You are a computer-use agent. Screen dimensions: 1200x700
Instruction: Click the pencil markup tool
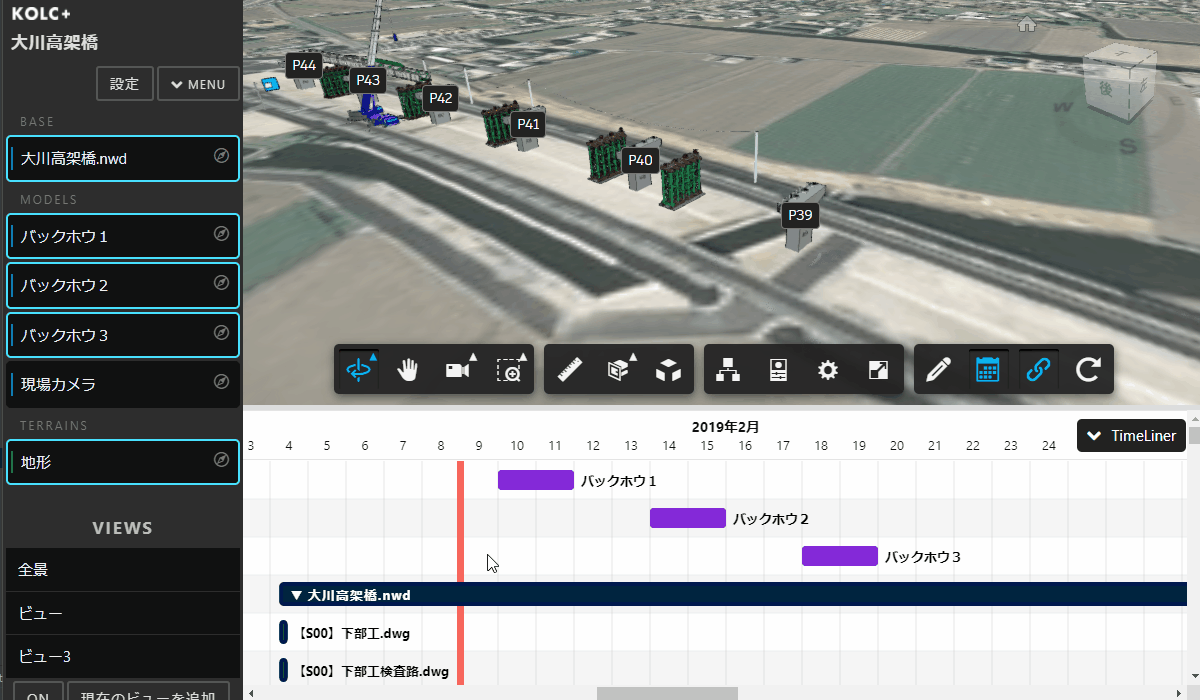[x=938, y=370]
